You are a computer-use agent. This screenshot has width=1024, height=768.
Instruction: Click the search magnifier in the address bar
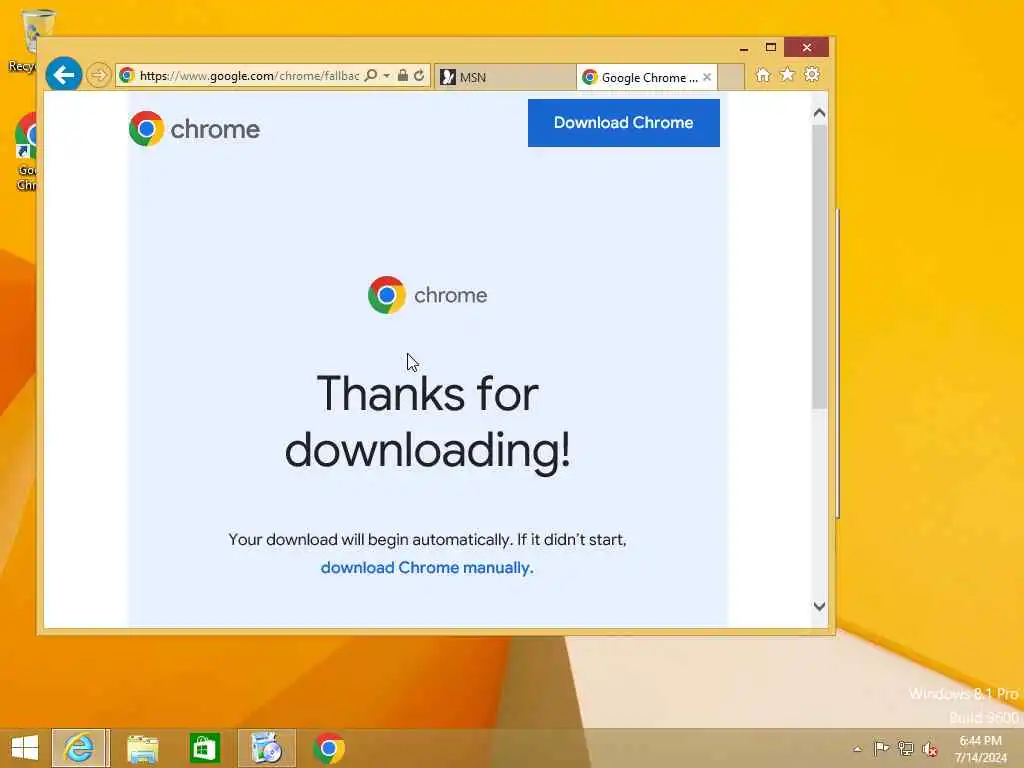tap(371, 76)
